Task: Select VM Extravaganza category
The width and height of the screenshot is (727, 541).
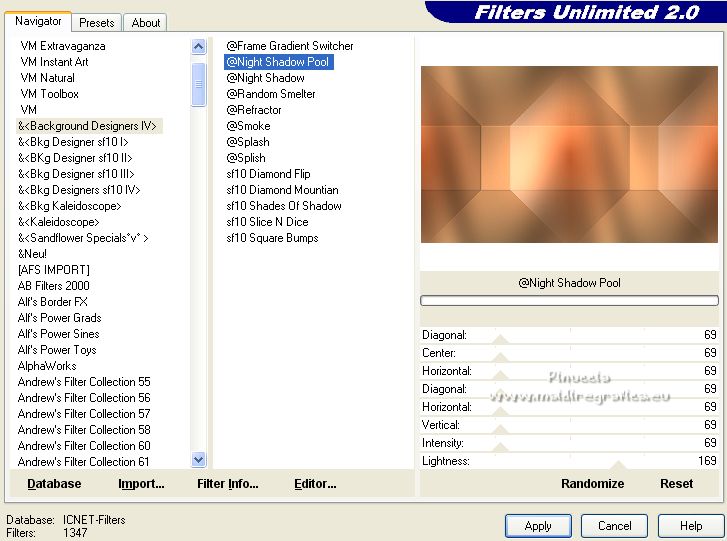Action: click(x=63, y=46)
